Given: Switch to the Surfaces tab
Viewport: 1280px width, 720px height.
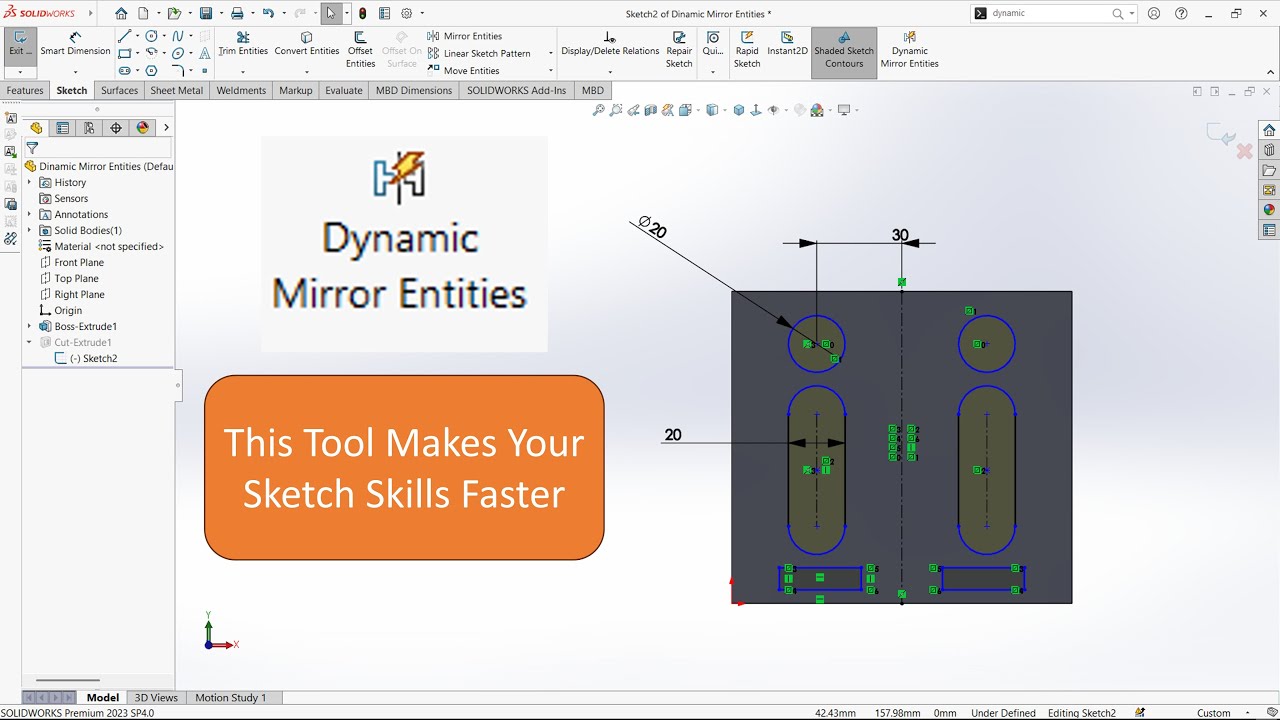Looking at the screenshot, I should coord(119,90).
